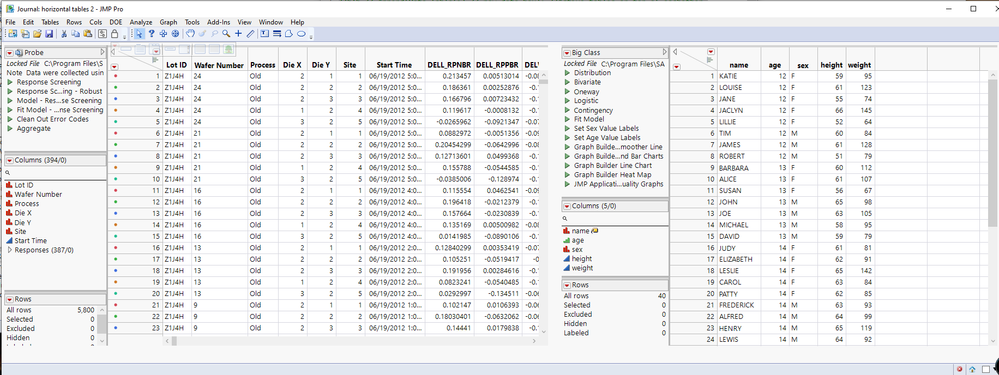Screen dimensions: 999x375
Task: Select the Help question mark tool
Action: (x=152, y=34)
